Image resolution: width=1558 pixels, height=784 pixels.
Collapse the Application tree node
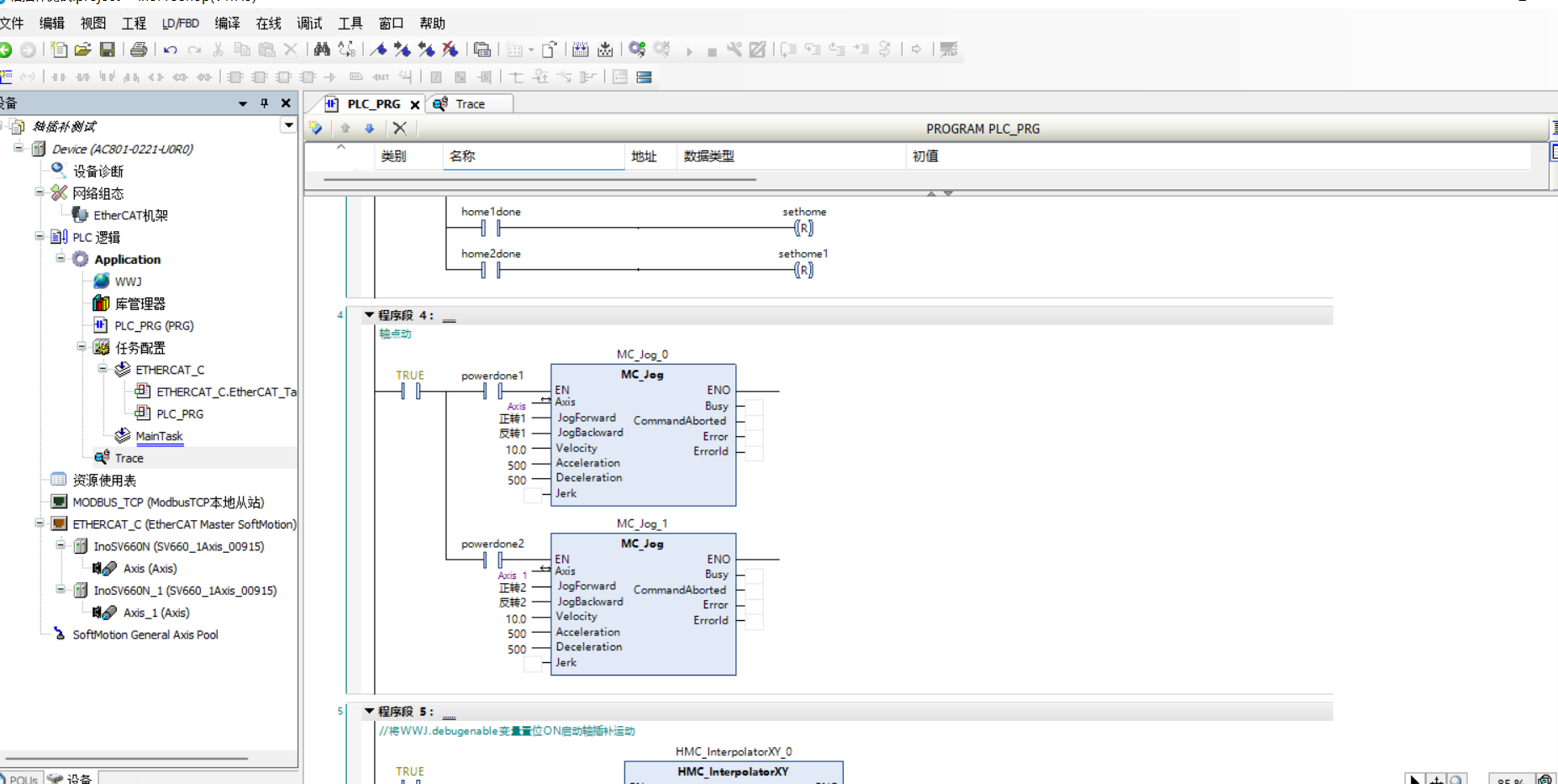61,258
